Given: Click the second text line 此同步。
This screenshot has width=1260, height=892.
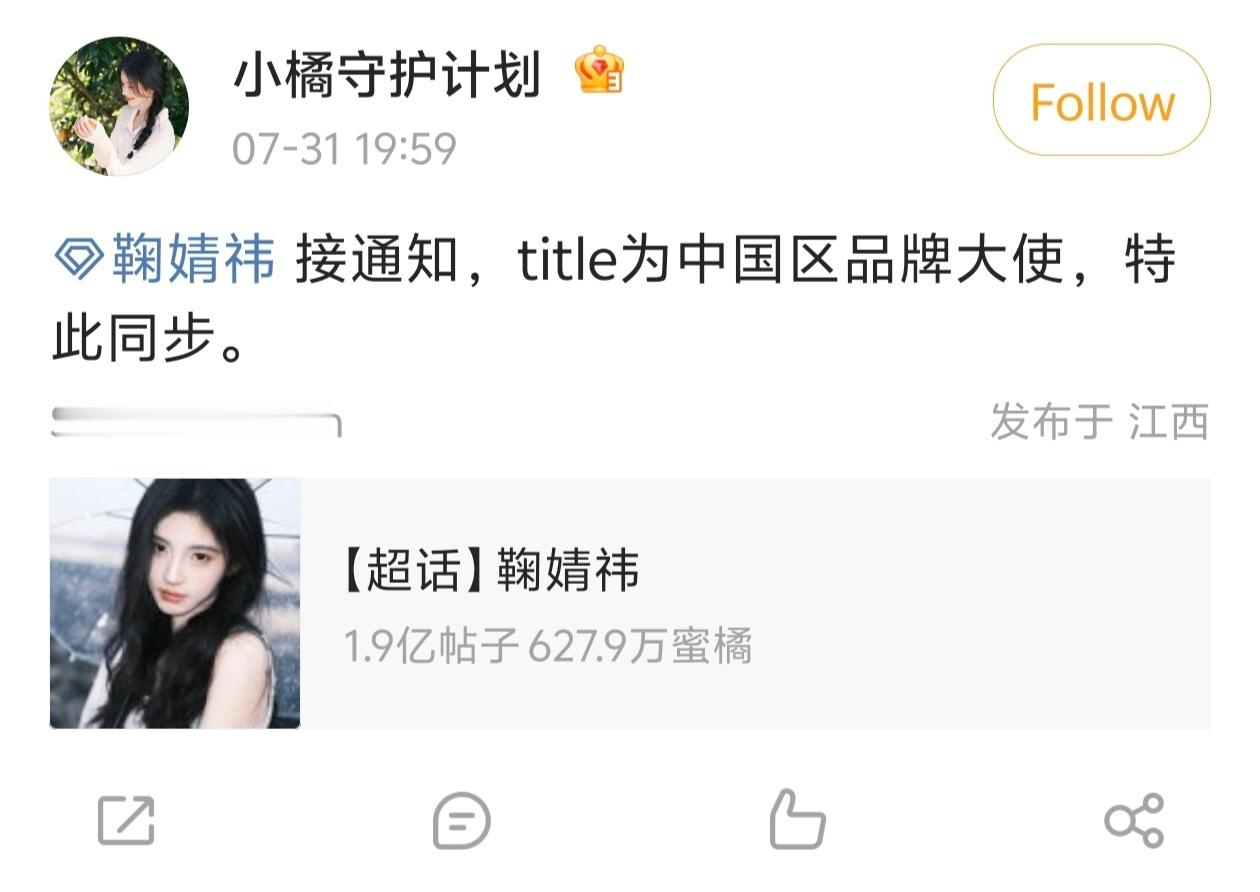Looking at the screenshot, I should pos(149,341).
